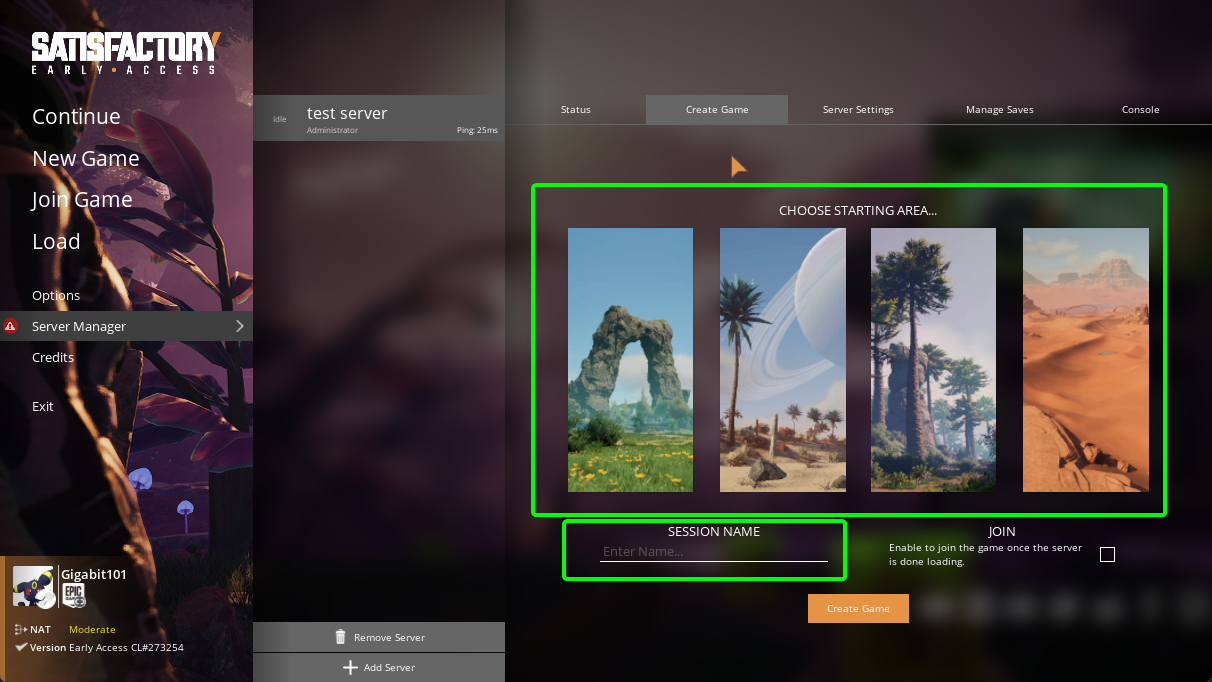This screenshot has height=682, width=1212.
Task: Click the Add Server button
Action: click(x=379, y=667)
